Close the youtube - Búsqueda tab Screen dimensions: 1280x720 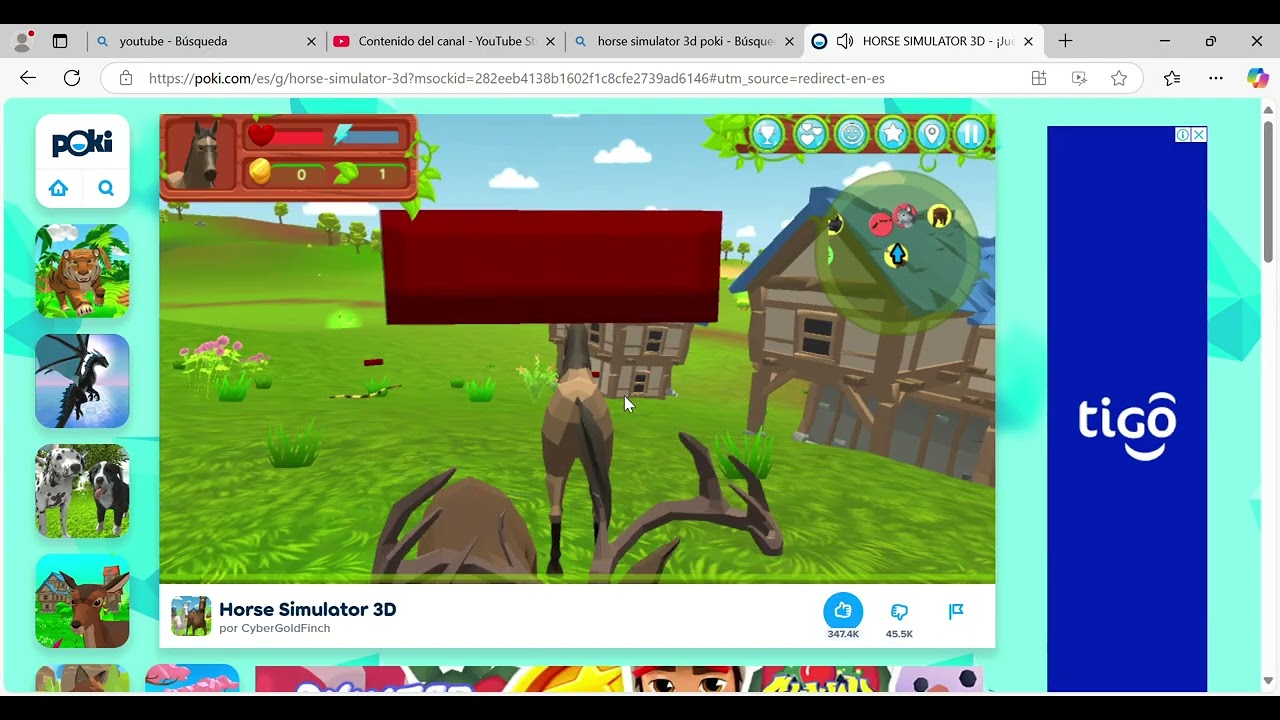click(311, 41)
